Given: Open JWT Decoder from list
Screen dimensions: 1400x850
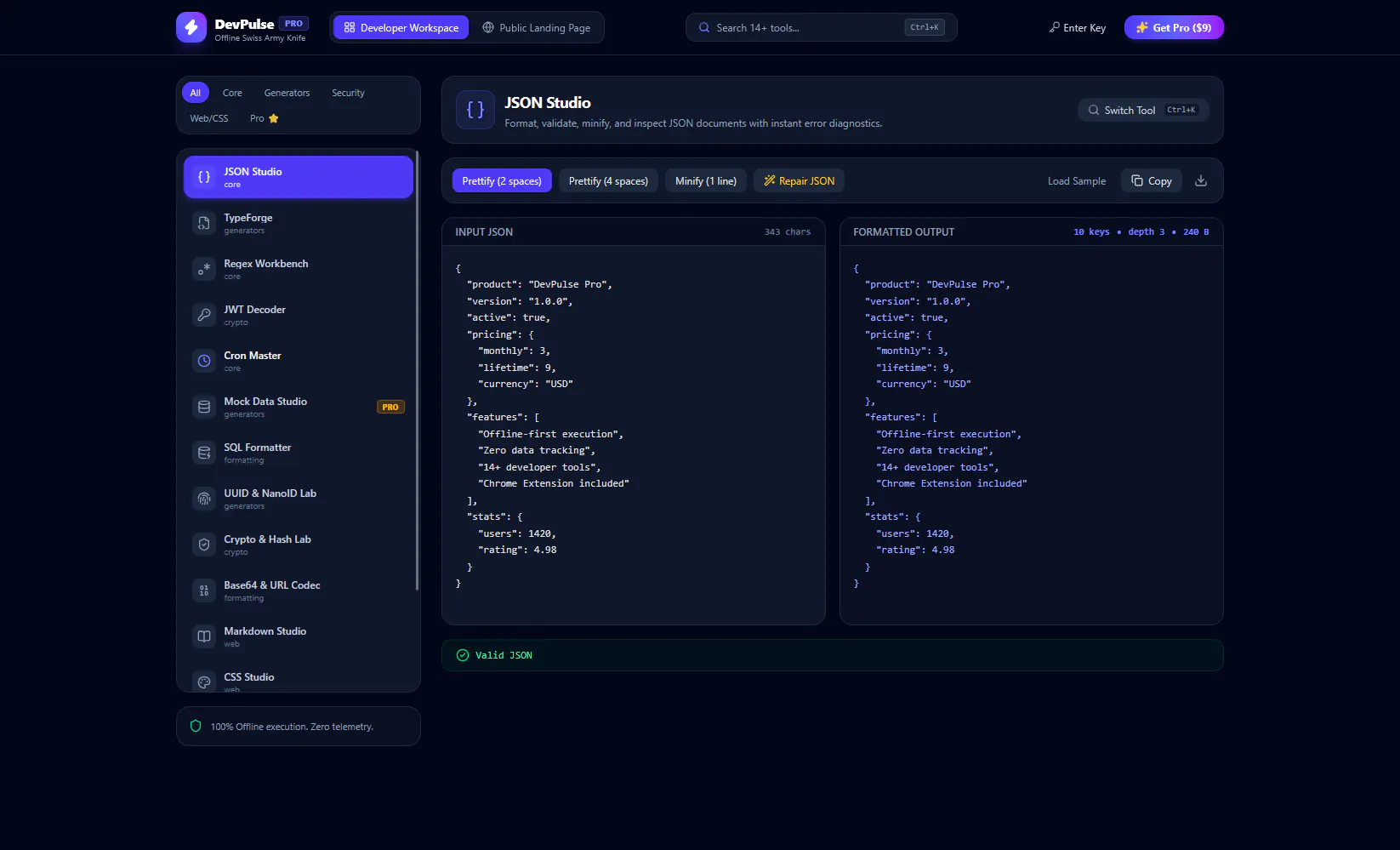Looking at the screenshot, I should [299, 315].
